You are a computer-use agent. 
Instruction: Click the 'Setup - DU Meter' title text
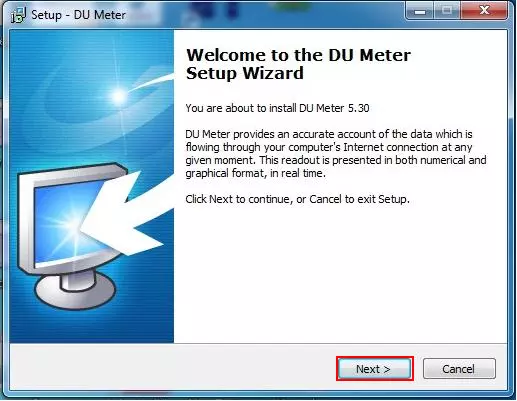(x=78, y=15)
